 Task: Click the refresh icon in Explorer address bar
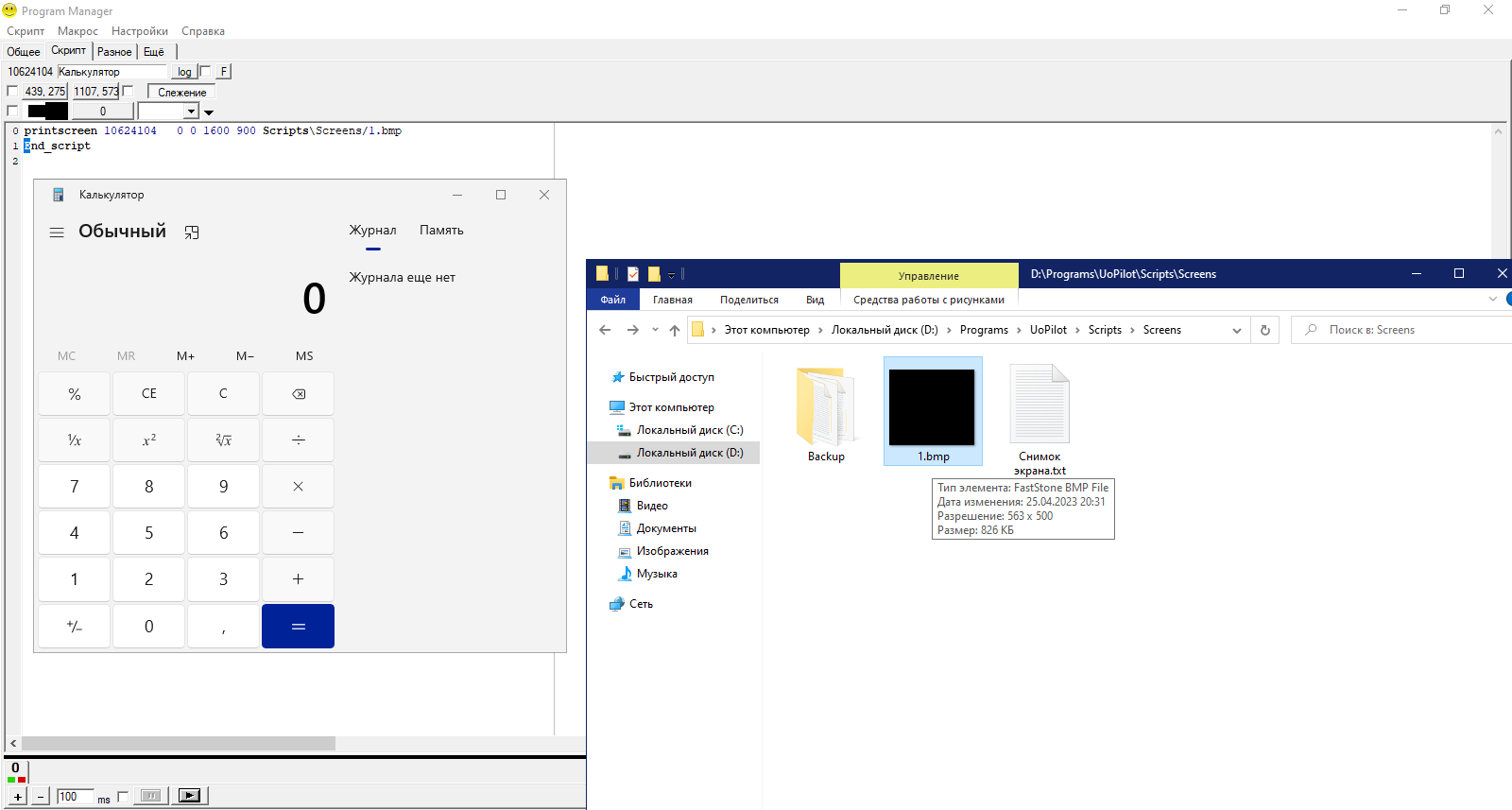pos(1265,330)
